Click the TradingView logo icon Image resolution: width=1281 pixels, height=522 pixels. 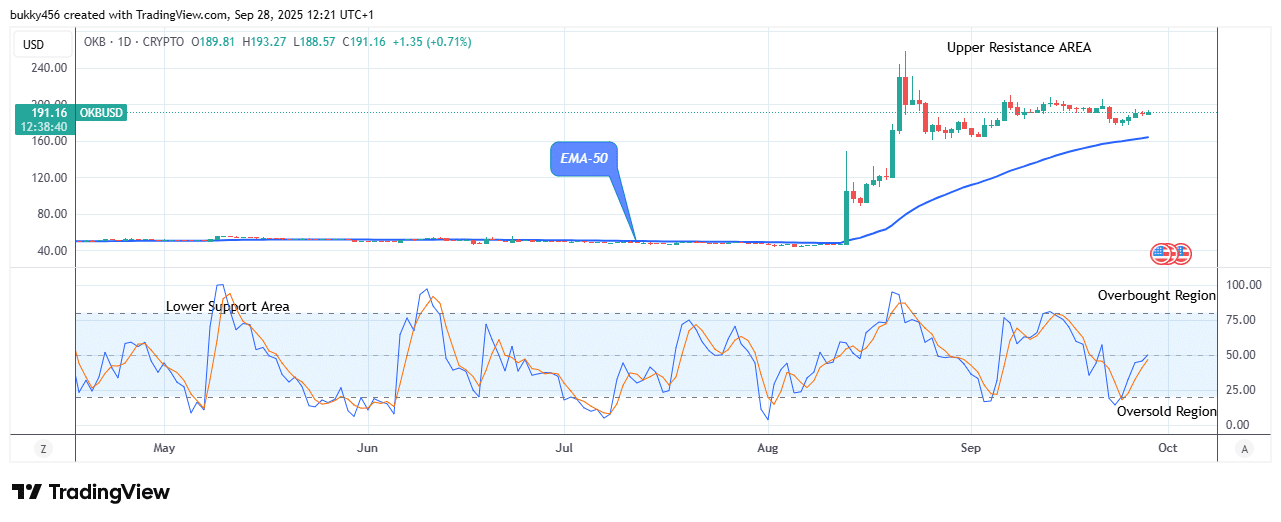click(x=27, y=492)
